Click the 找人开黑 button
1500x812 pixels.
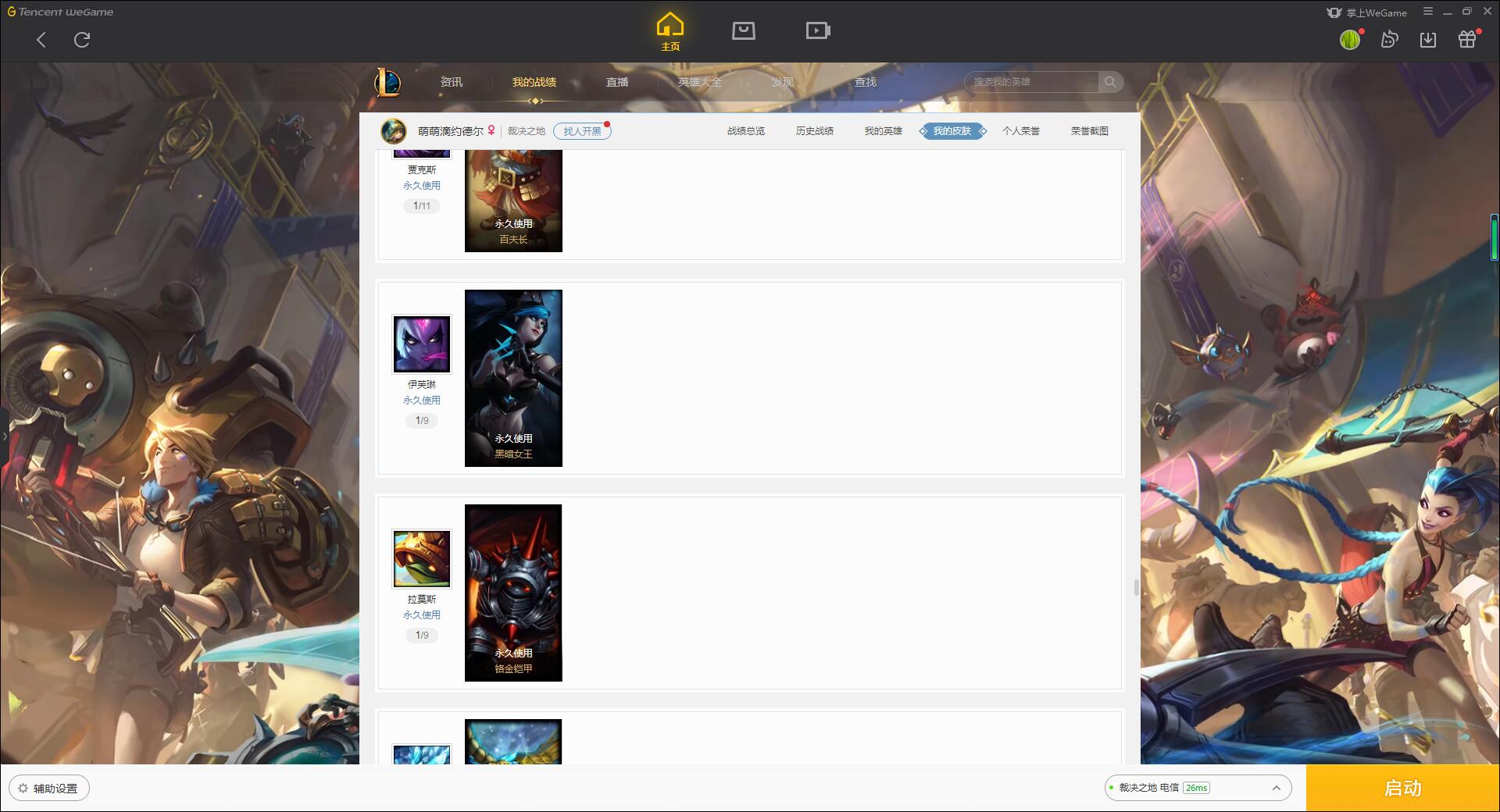pyautogui.click(x=582, y=131)
